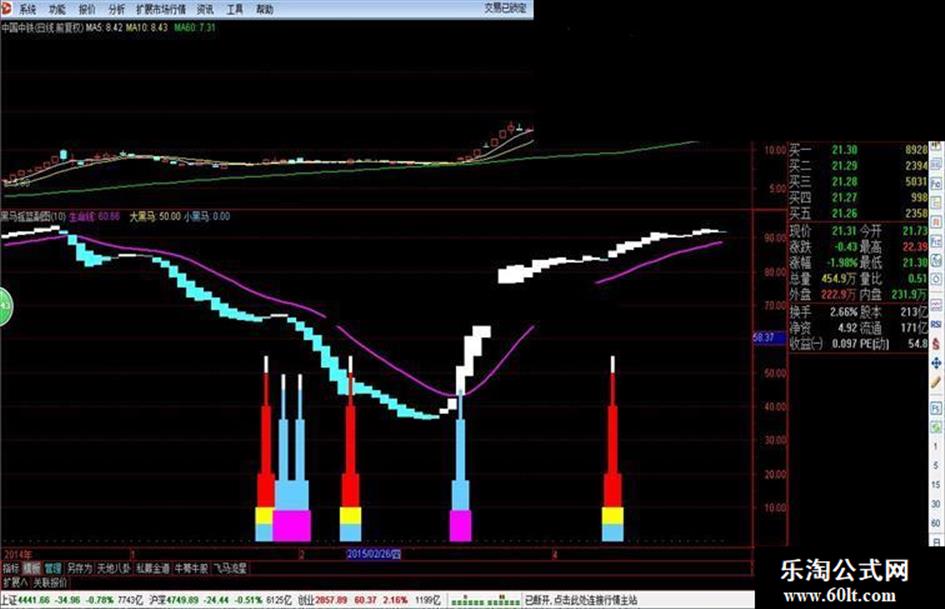This screenshot has width=945, height=609.
Task: Click the 换手 value 2.66%
Action: click(x=843, y=312)
